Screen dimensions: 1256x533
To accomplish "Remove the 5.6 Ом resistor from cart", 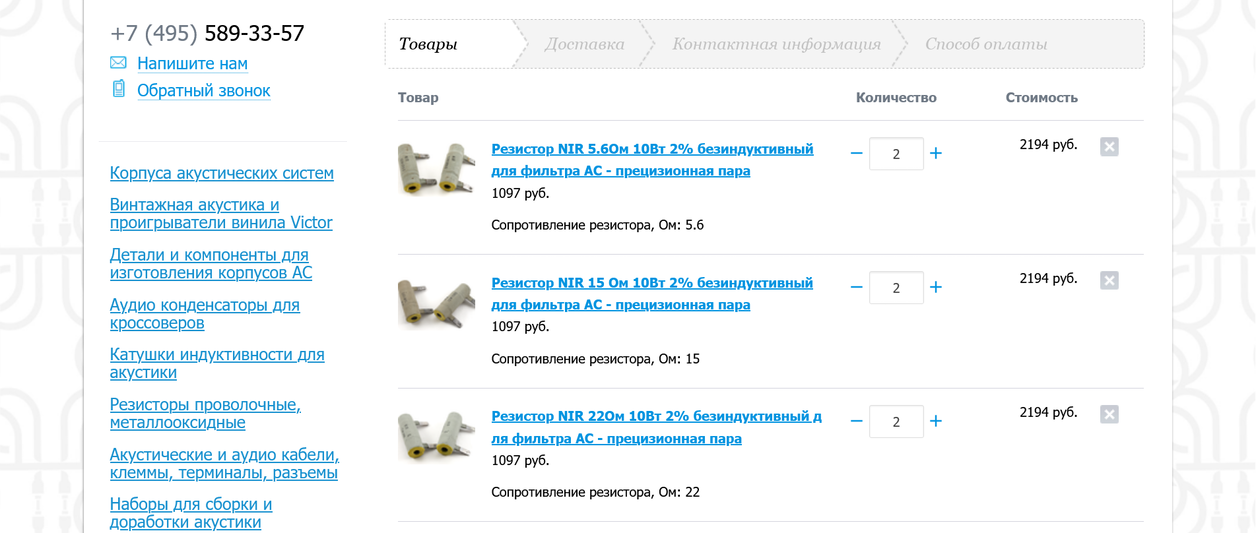I will click(1109, 147).
